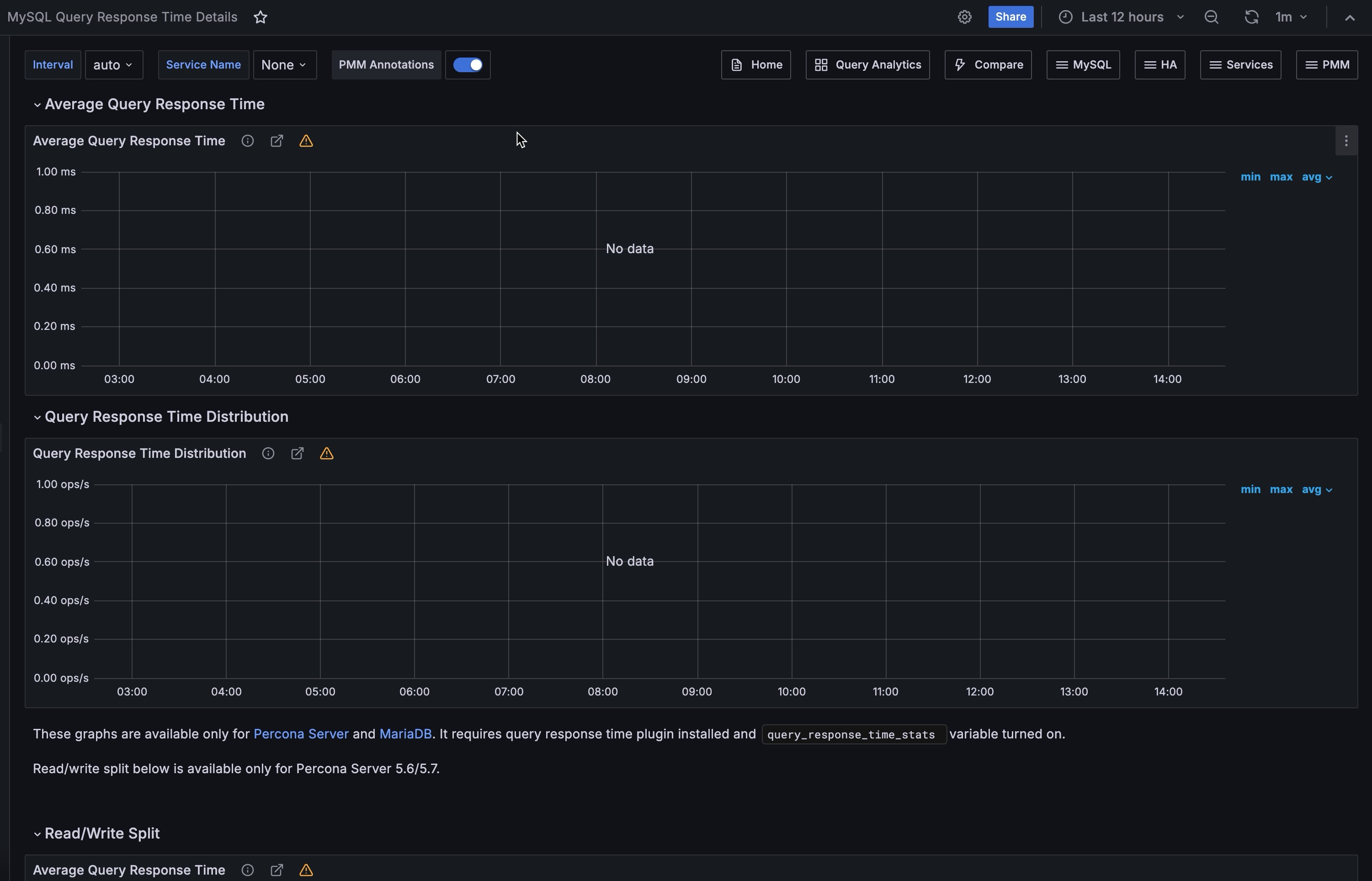Viewport: 1372px width, 881px height.
Task: Show info icon on Query Response Time Distribution panel
Action: click(x=268, y=454)
